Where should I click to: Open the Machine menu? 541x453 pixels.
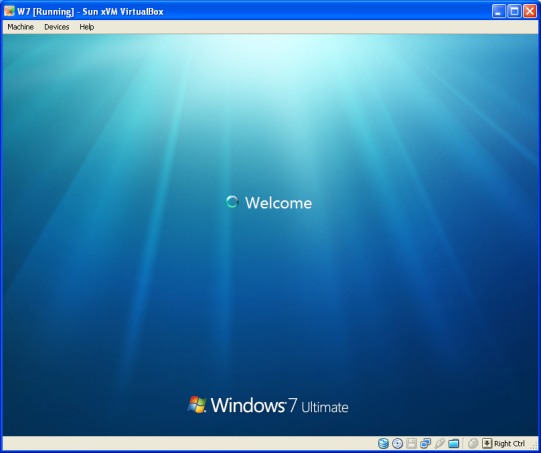(x=20, y=27)
